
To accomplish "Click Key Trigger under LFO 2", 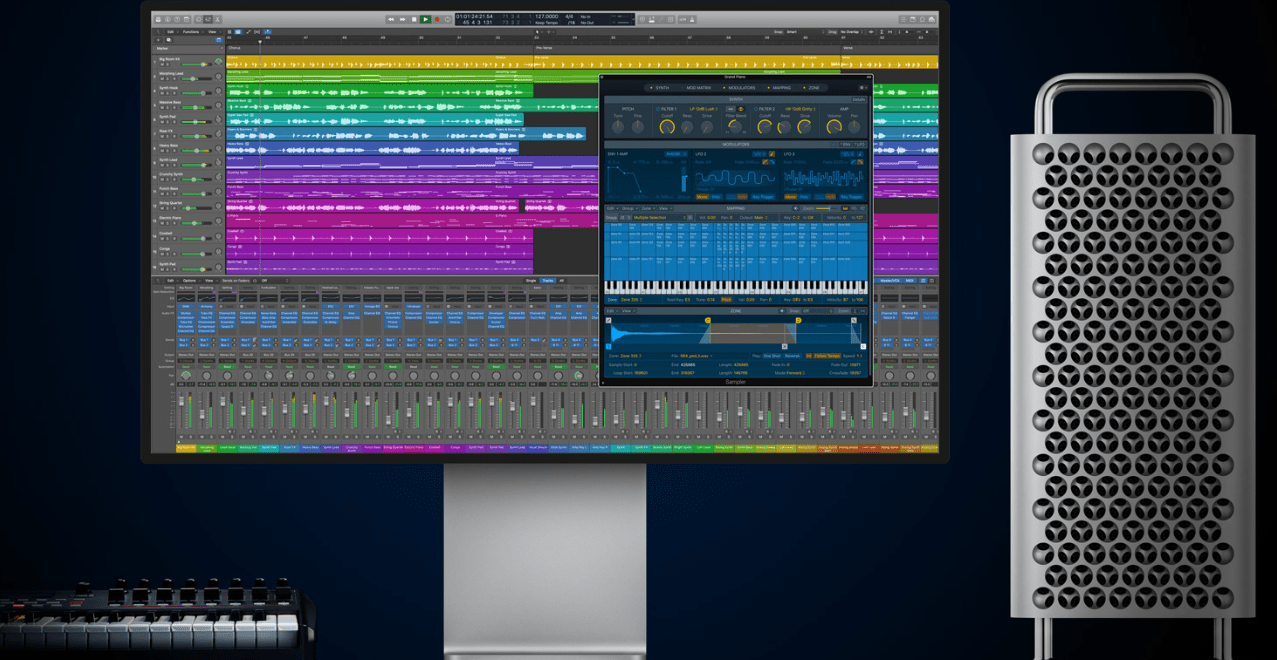I will 763,197.
